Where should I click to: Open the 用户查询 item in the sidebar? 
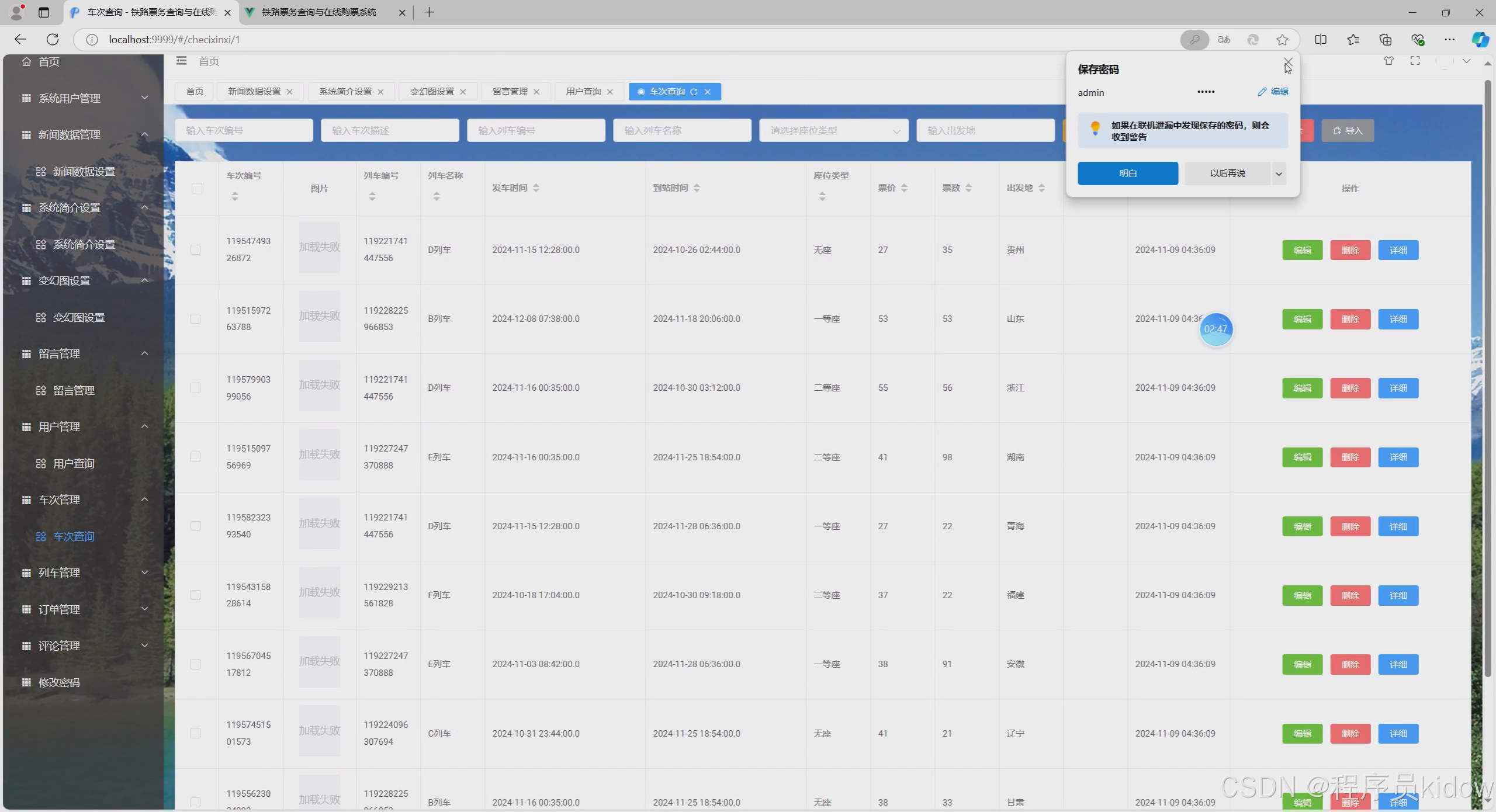click(x=74, y=463)
